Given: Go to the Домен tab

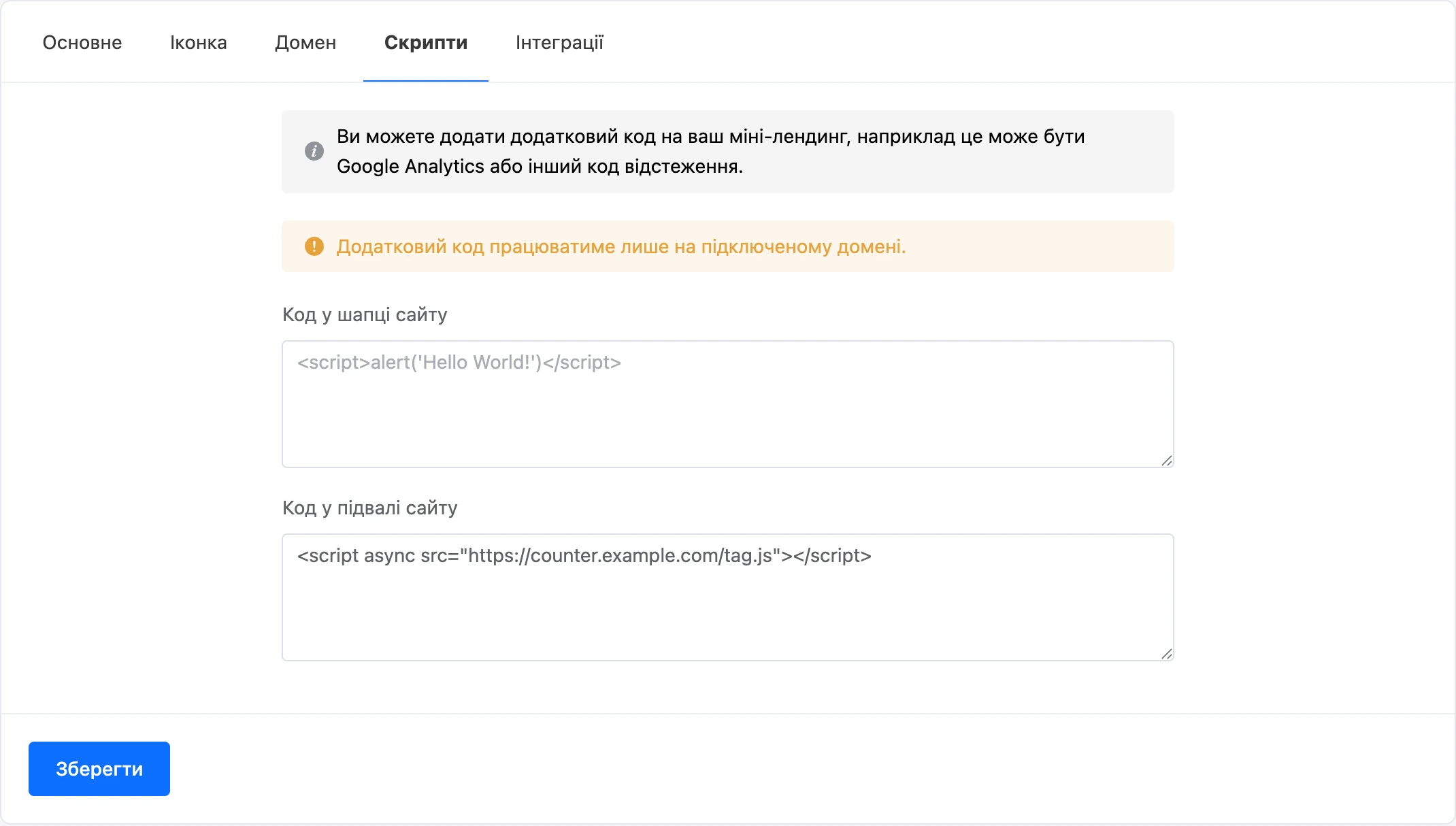Looking at the screenshot, I should 305,42.
